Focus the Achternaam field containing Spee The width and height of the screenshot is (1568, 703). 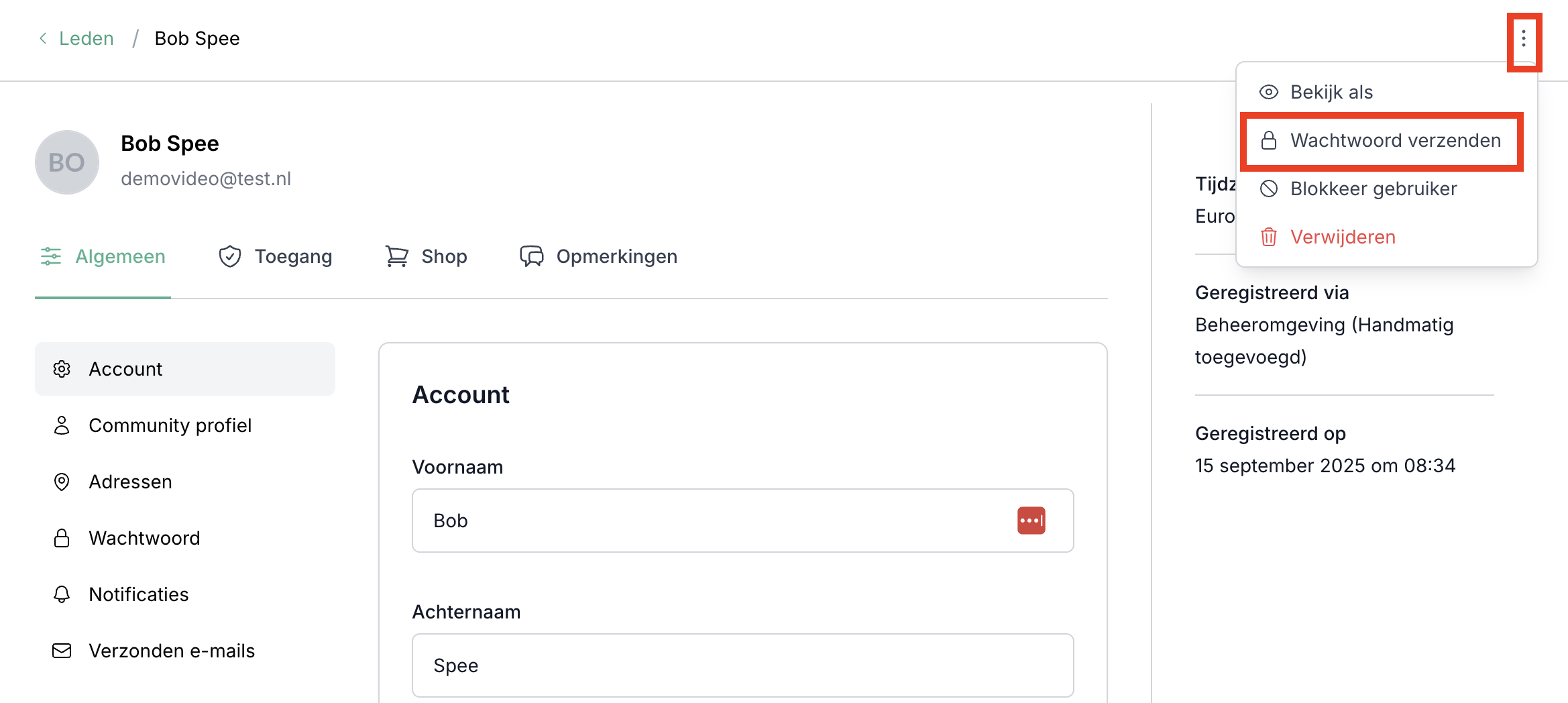pyautogui.click(x=742, y=665)
